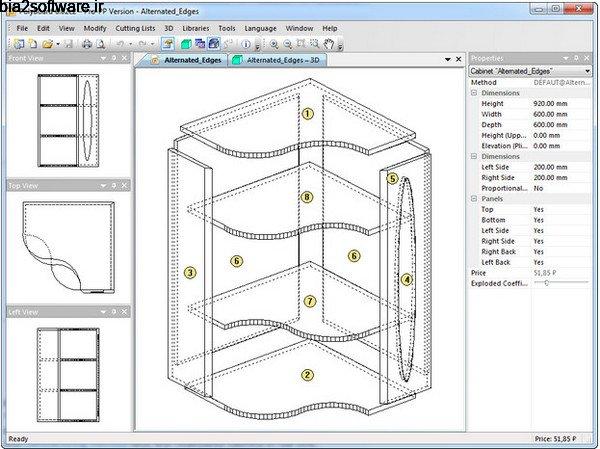Open the document tab list dropdown arrow
Screen dimensions: 600x449
[x=448, y=59]
